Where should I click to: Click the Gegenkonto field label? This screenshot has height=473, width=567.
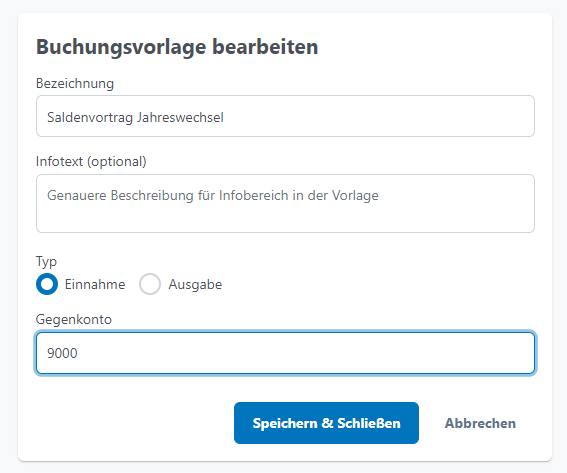coord(74,320)
